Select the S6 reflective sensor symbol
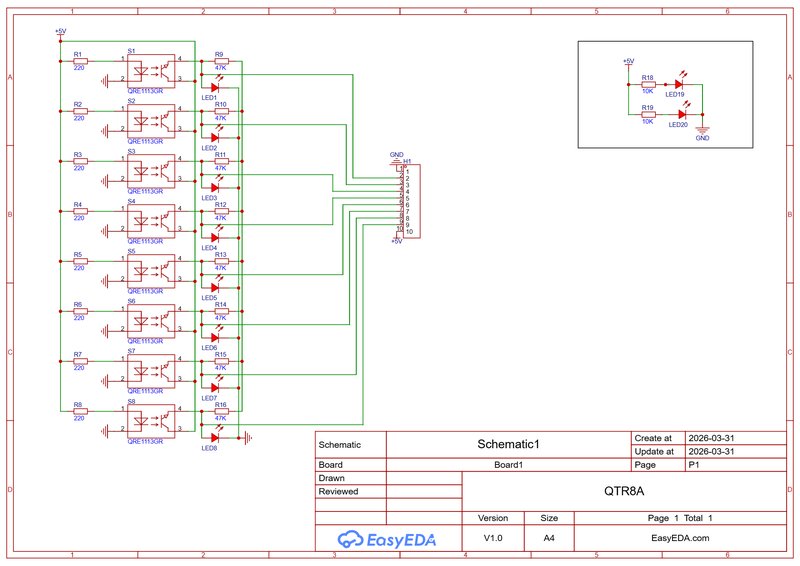Screen dimensions: 800x566 pos(151,321)
